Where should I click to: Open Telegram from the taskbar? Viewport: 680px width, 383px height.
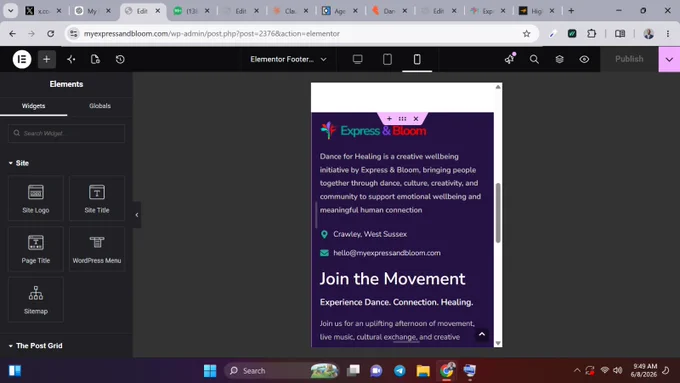click(399, 371)
